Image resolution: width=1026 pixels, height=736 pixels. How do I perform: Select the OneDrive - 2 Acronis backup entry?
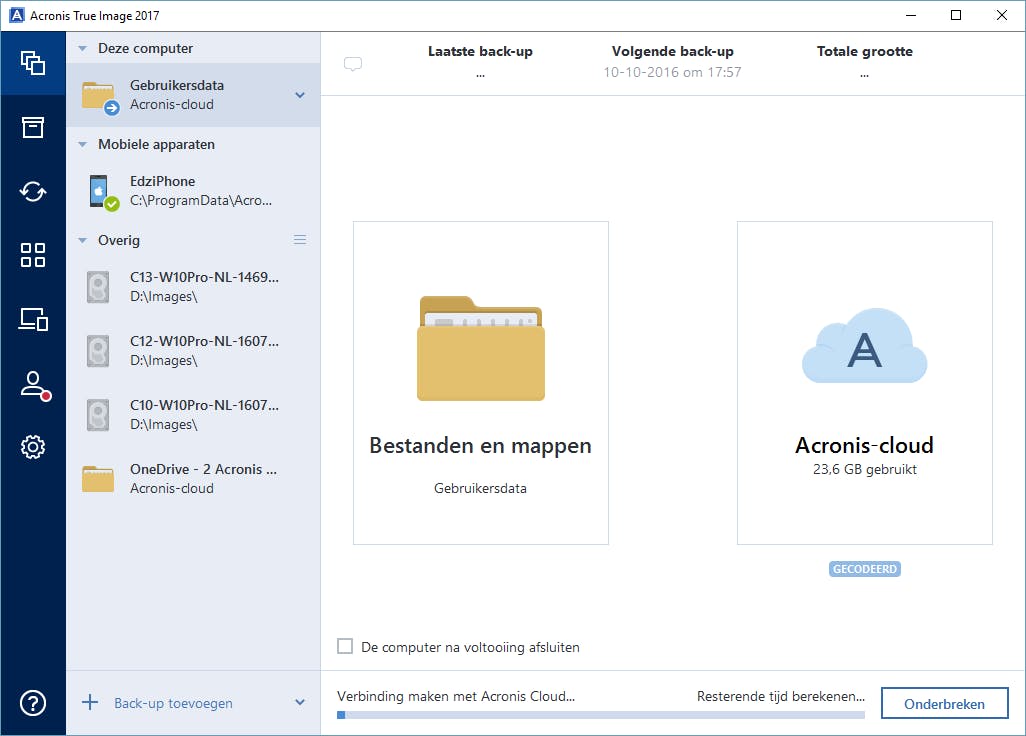tap(193, 479)
